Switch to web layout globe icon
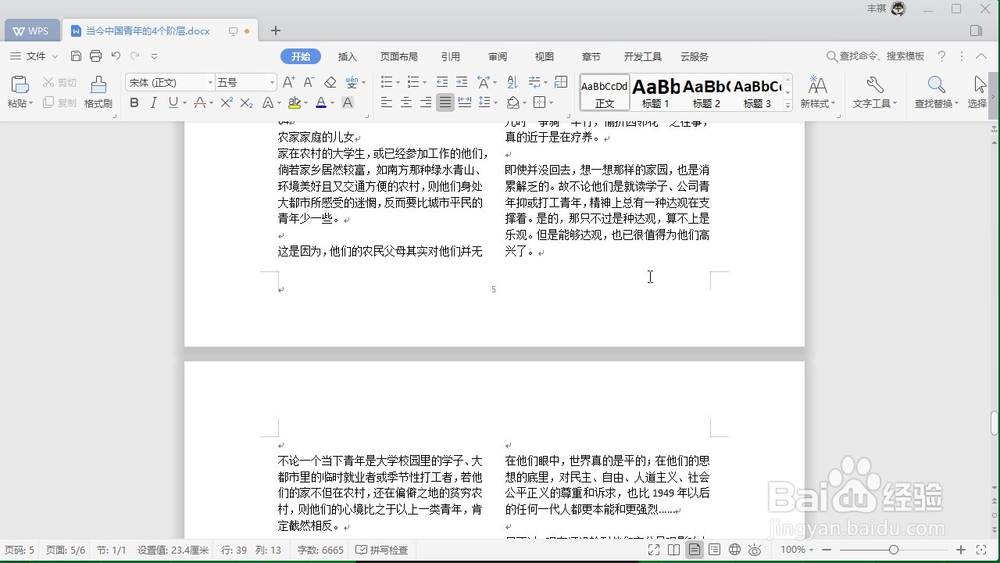This screenshot has height=563, width=1000. (735, 550)
